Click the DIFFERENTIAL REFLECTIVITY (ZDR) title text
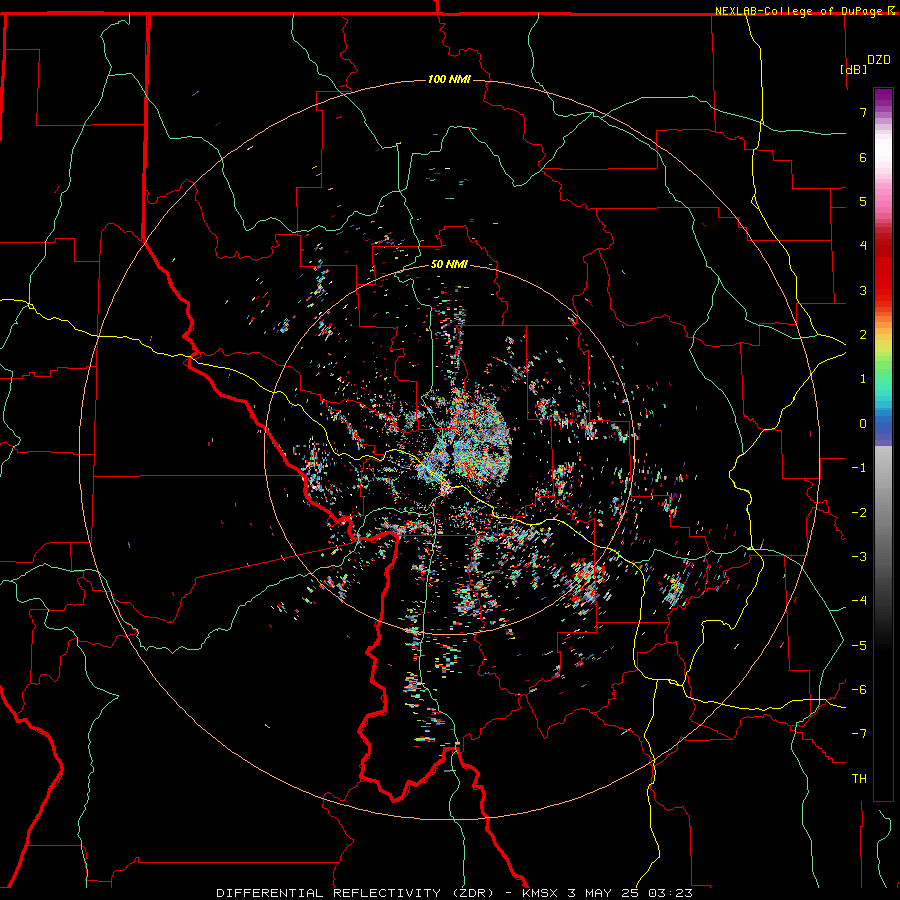Screen dimensions: 900x900 tap(355, 893)
